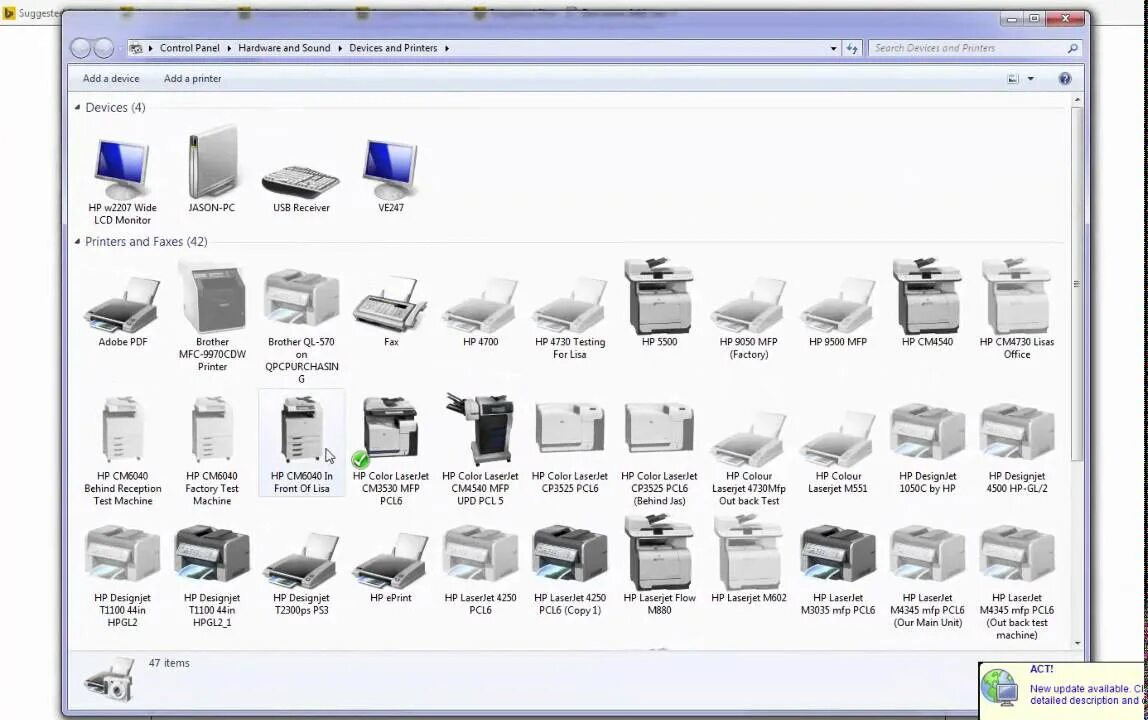This screenshot has height=720, width=1148.
Task: Select HP CM6040 In Front Of Lisa
Action: click(x=301, y=444)
